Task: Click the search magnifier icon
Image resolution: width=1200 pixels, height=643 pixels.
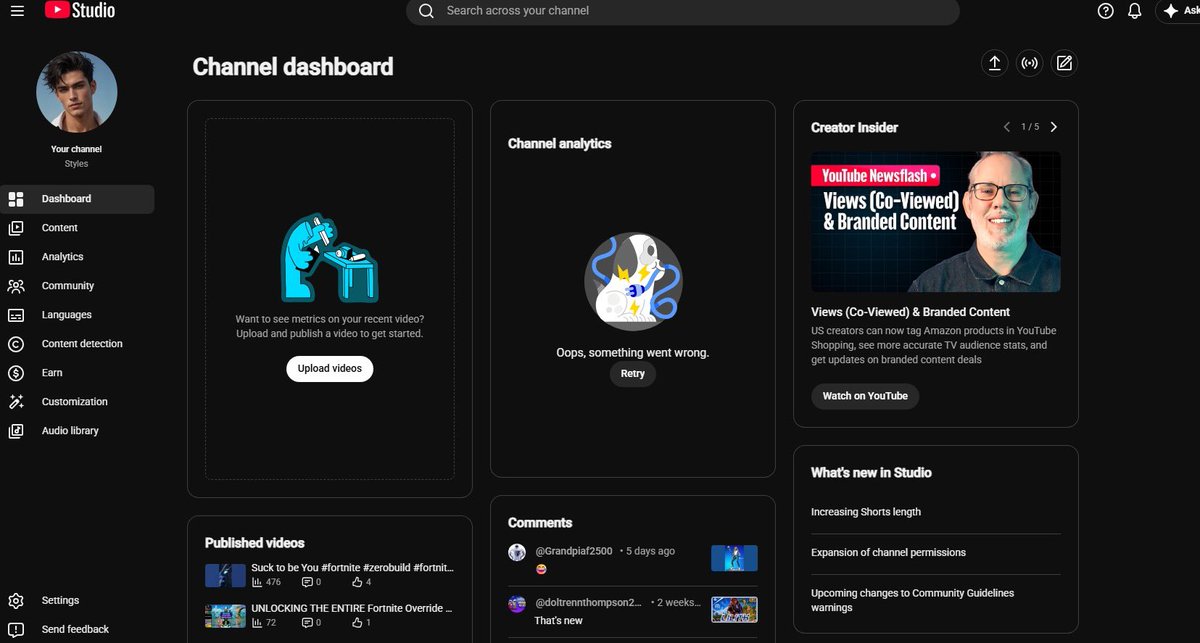Action: (426, 11)
